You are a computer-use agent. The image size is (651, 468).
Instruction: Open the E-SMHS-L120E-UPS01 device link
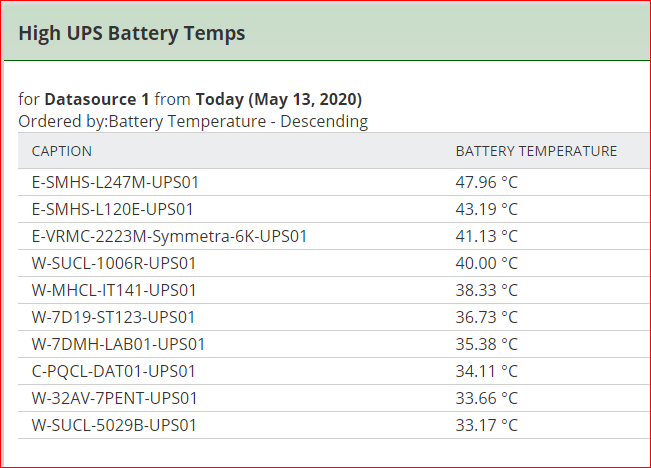click(112, 209)
